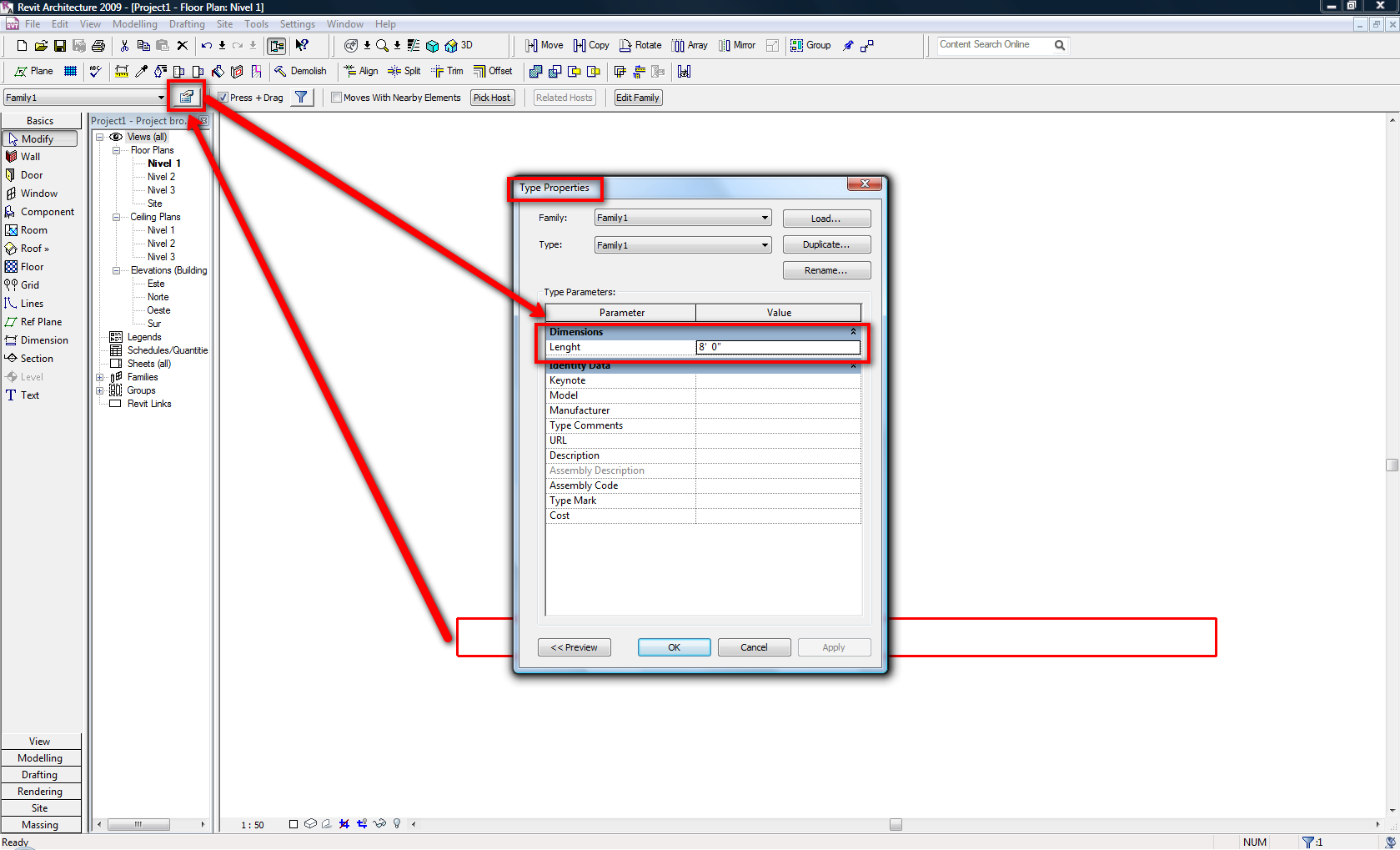
Task: Click the Open folder icon
Action: [41, 46]
